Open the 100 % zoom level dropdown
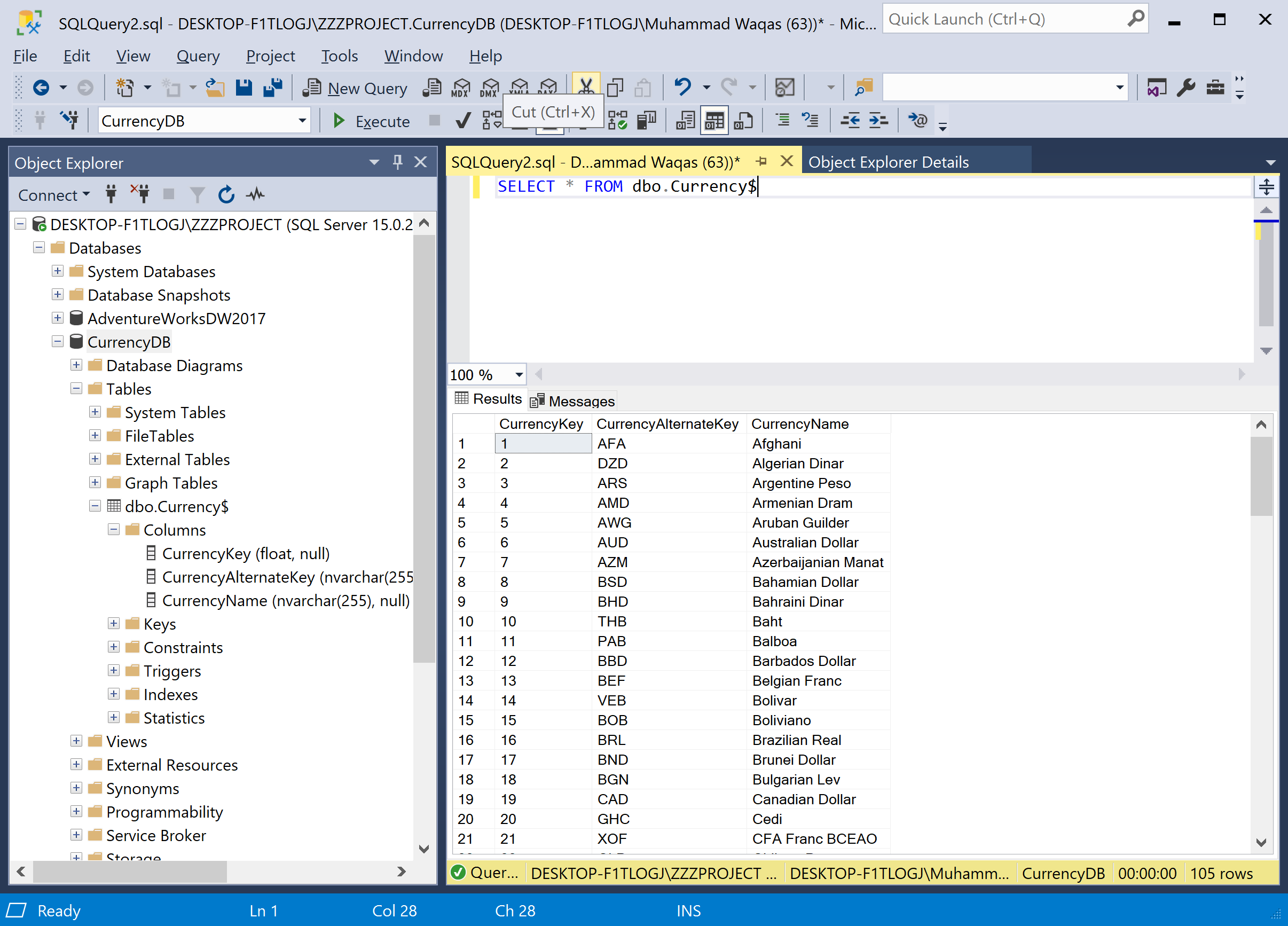Image resolution: width=1288 pixels, height=926 pixels. tap(519, 375)
